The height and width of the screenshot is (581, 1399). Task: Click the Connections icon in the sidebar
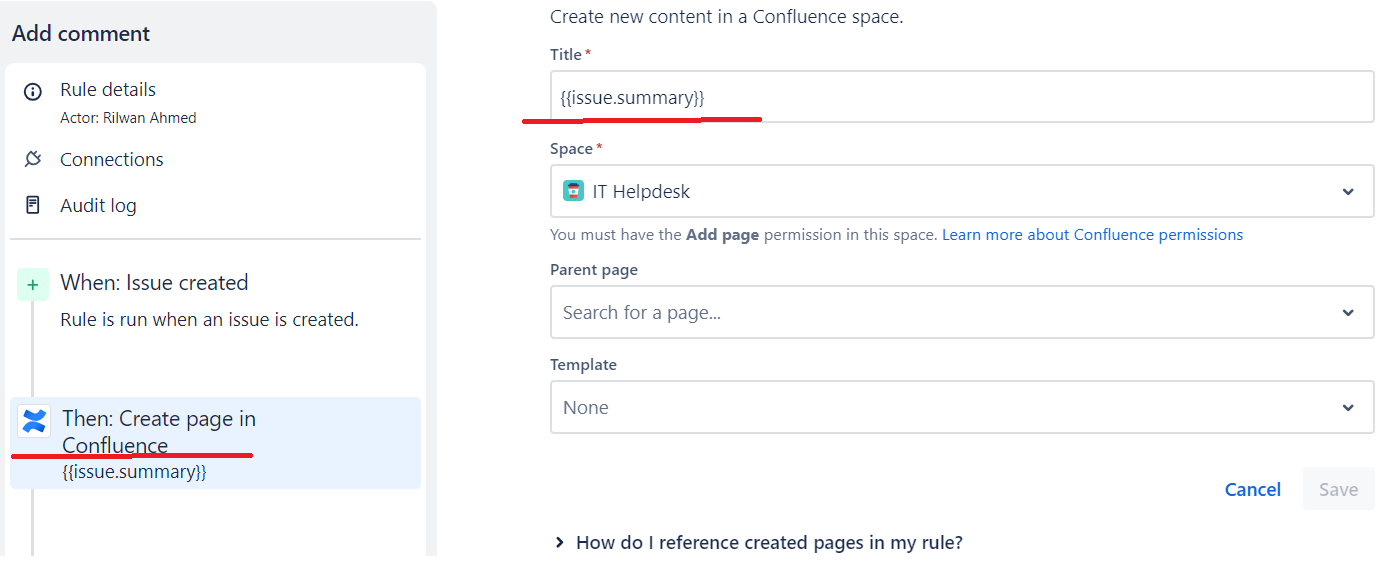[x=31, y=159]
